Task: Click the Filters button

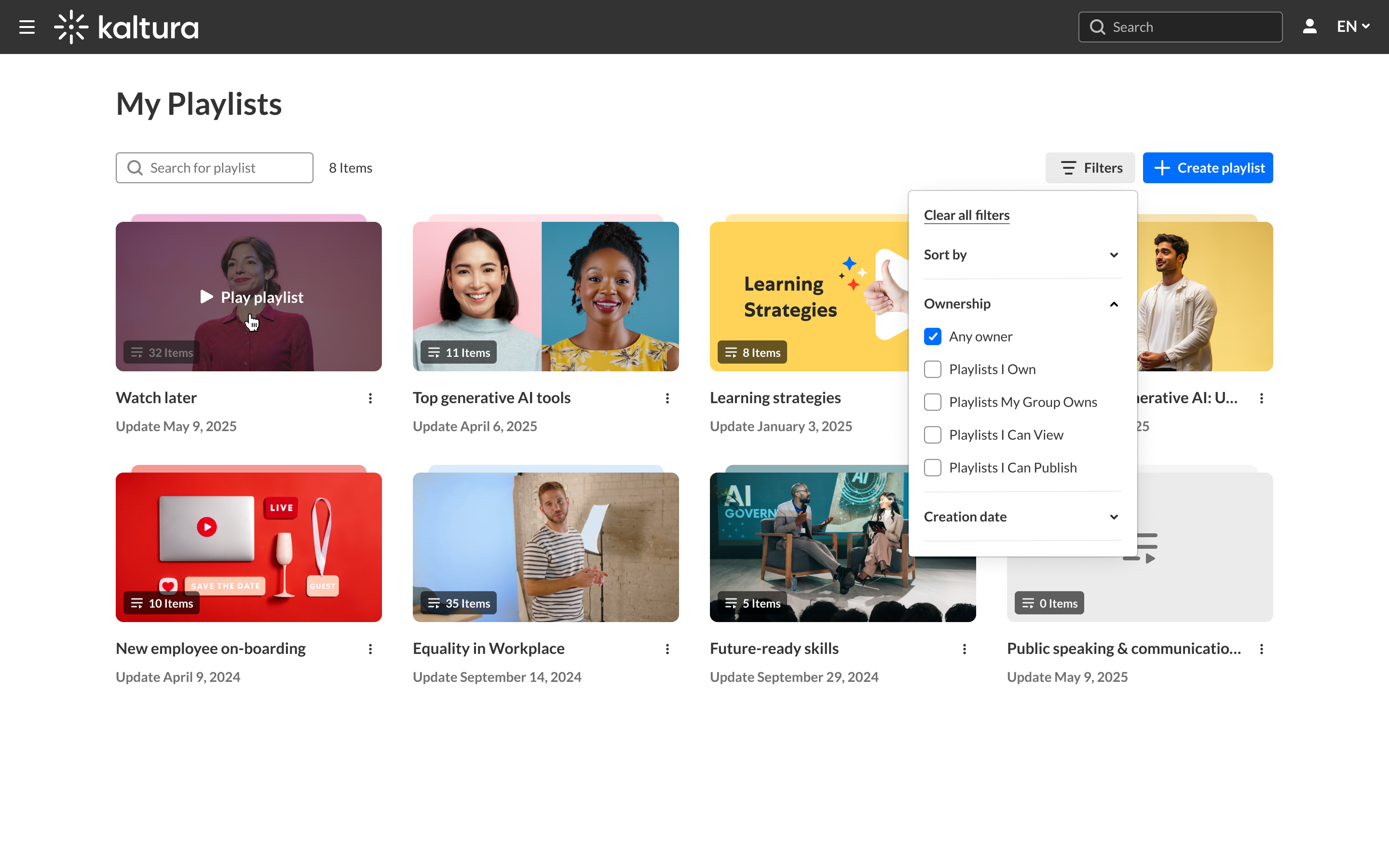Action: [1089, 168]
